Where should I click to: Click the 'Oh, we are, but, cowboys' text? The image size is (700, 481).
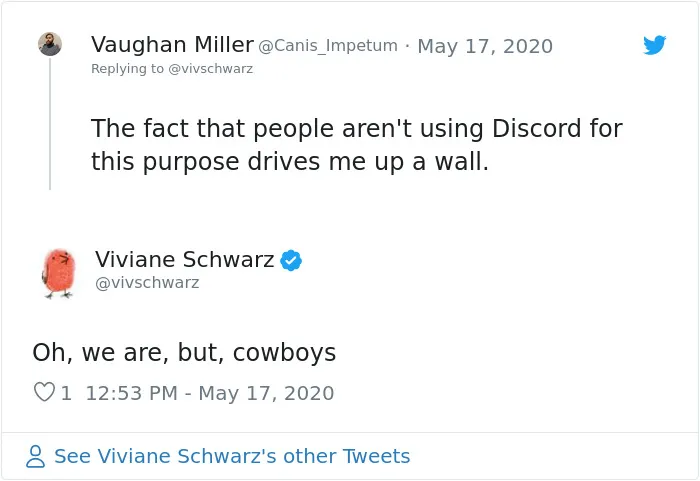point(184,352)
